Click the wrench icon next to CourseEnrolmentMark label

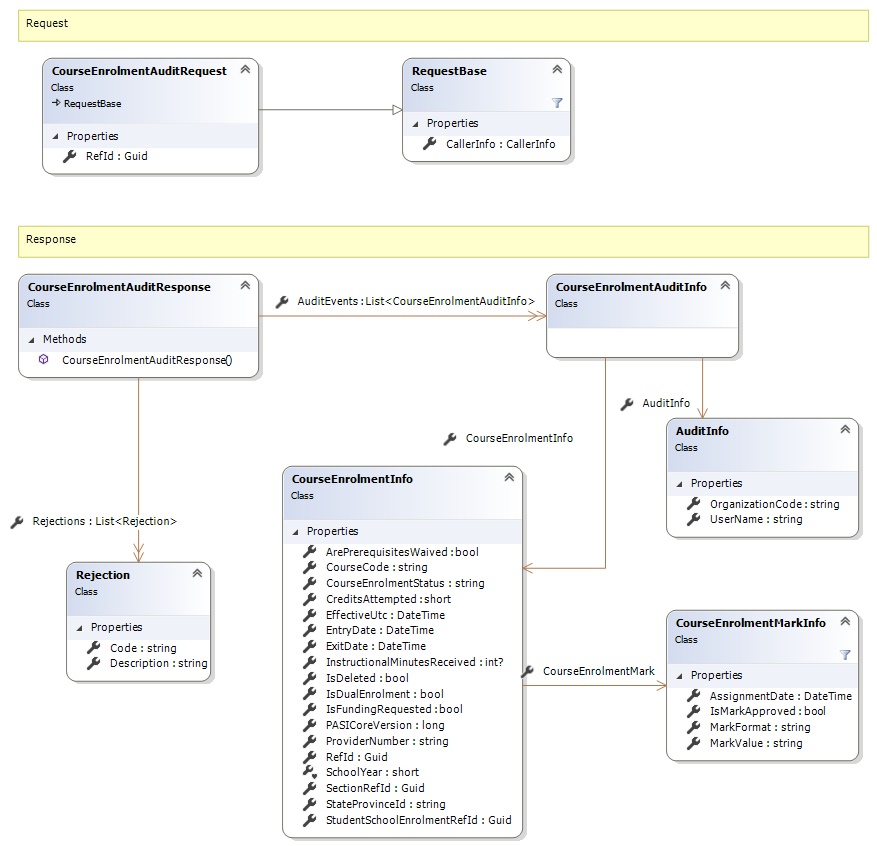point(528,672)
